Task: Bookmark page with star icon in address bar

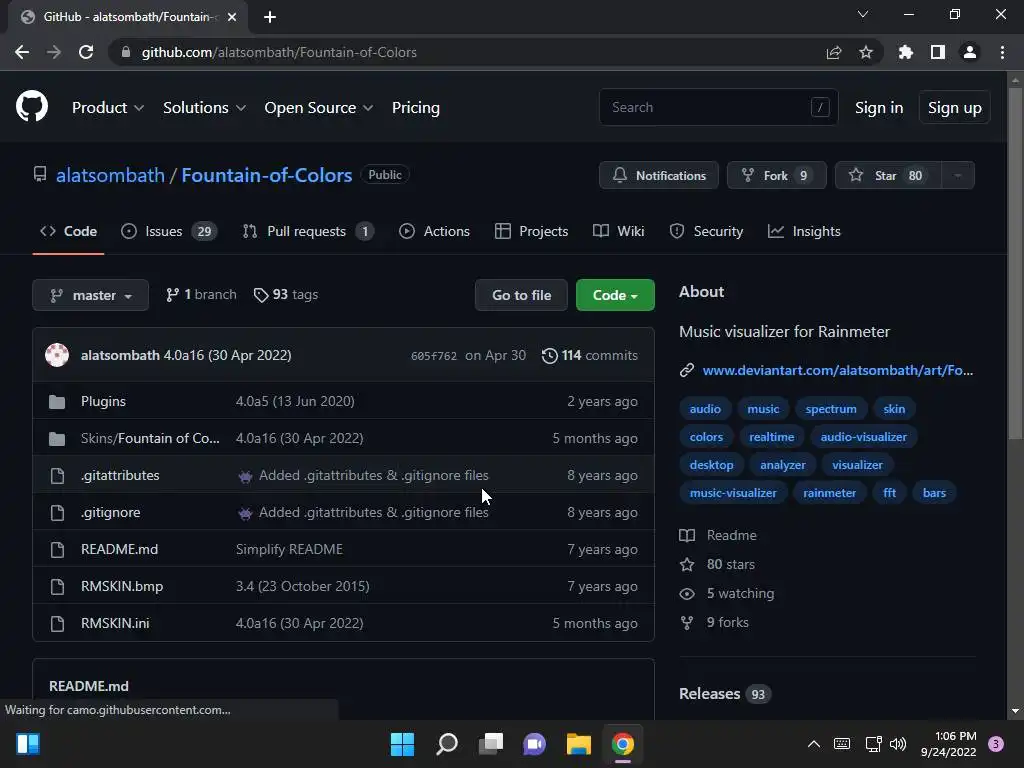Action: click(x=866, y=52)
